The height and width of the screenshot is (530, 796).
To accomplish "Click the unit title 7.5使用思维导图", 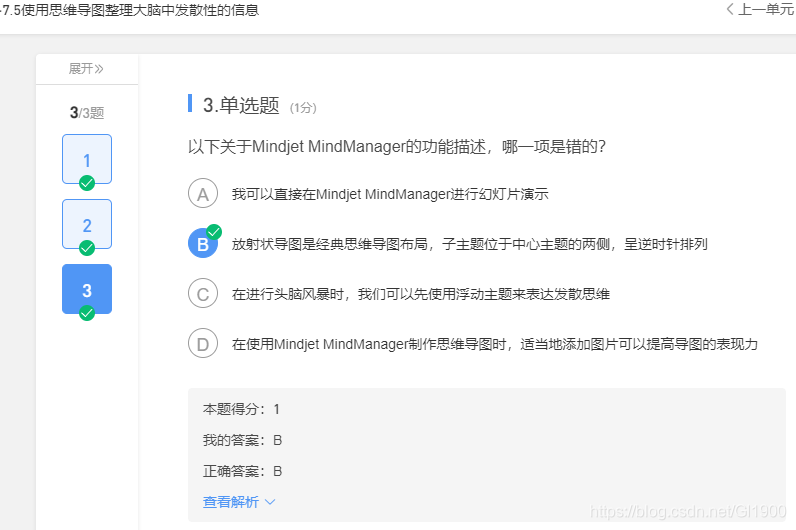I will [130, 10].
